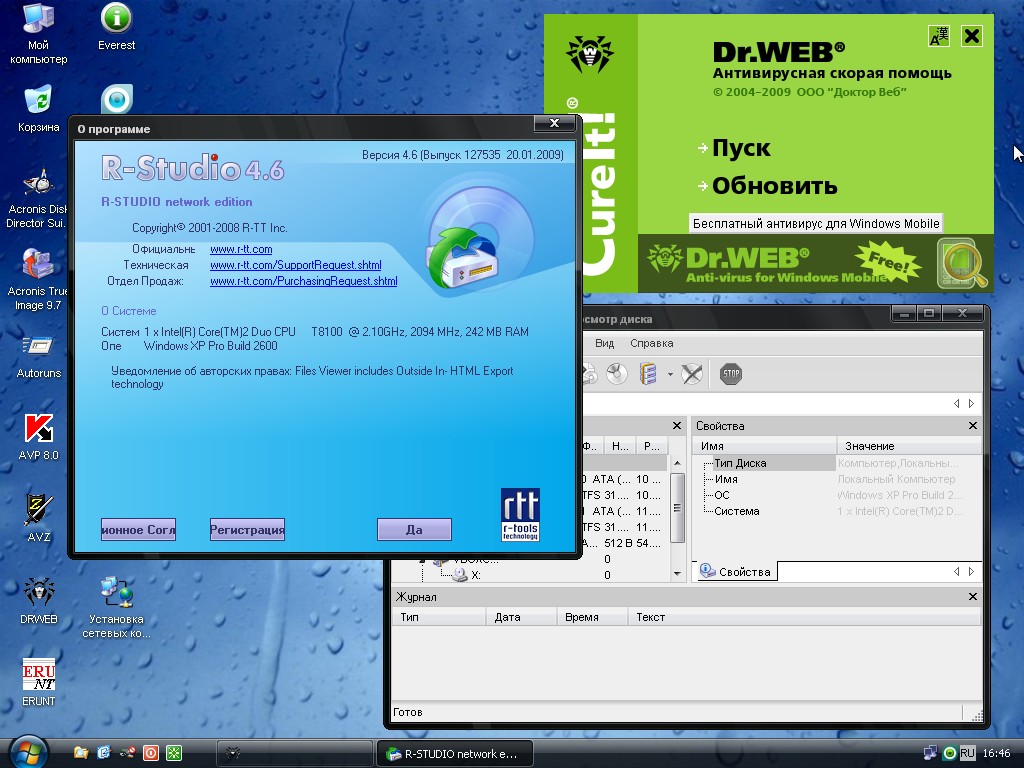Click the license agreement button left of Регистрация
Image resolution: width=1024 pixels, height=768 pixels.
pyautogui.click(x=138, y=530)
